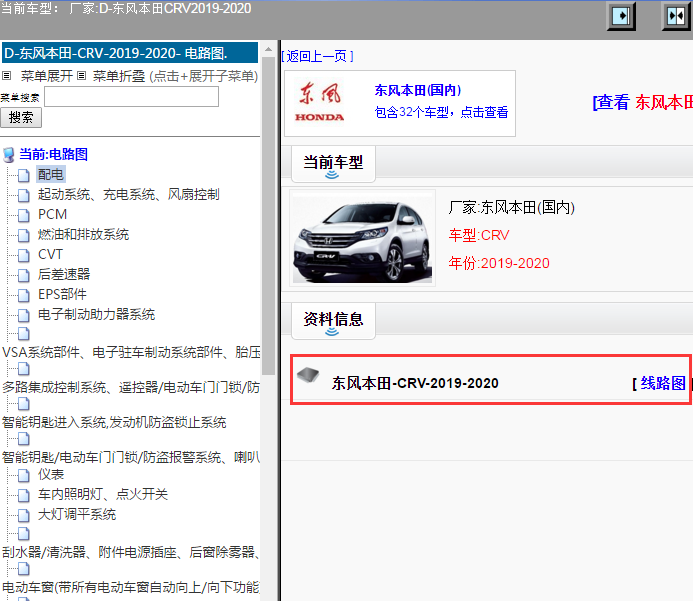Open 起动系统、充电系统、风扇控制 item
This screenshot has width=693, height=601.
click(129, 194)
